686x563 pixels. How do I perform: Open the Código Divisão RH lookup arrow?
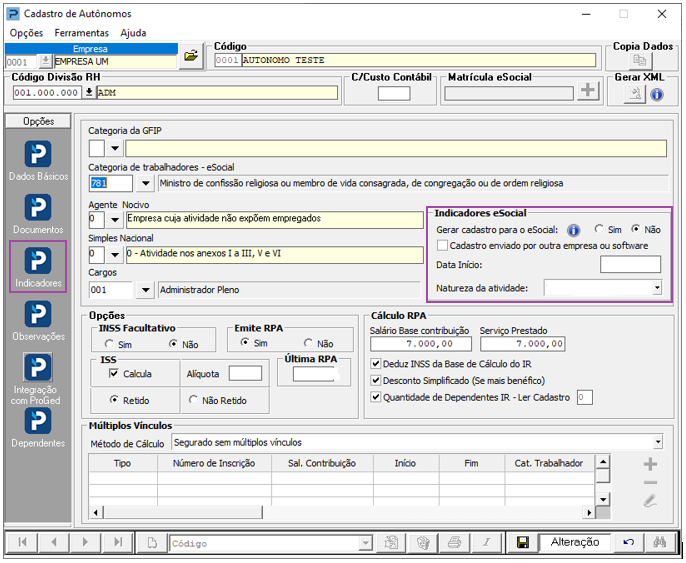(89, 92)
